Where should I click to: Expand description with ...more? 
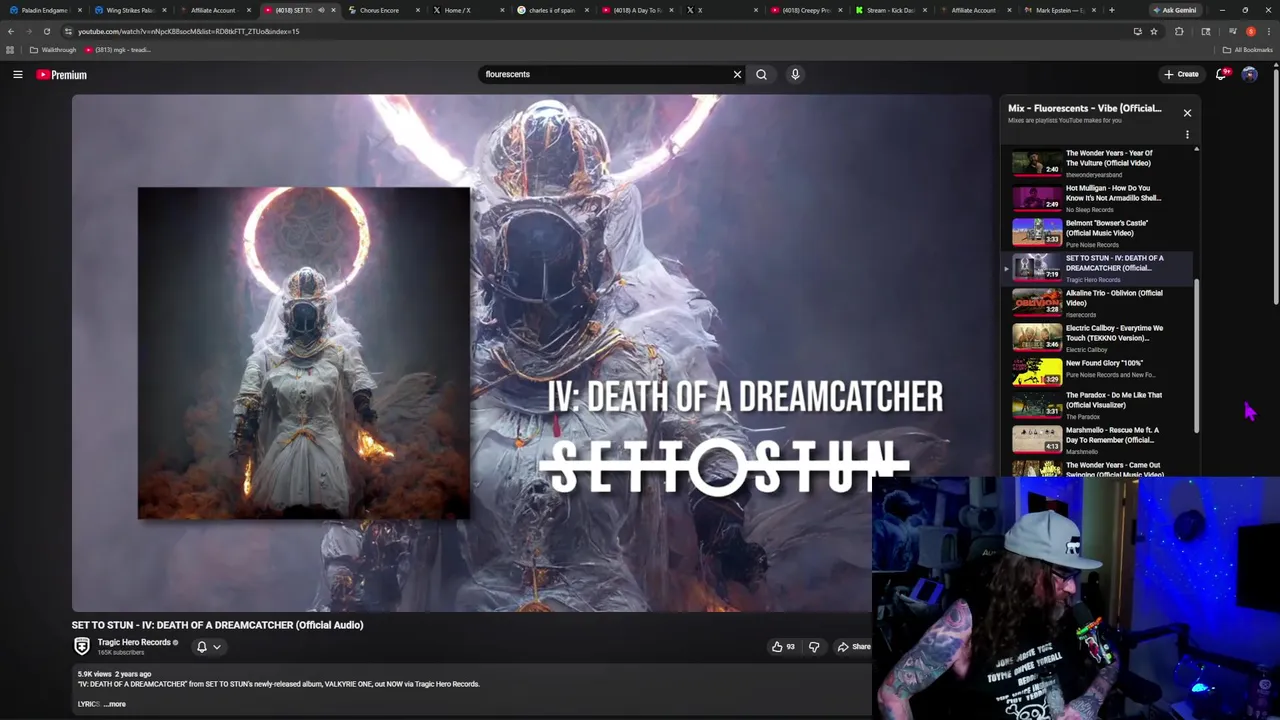tap(115, 704)
